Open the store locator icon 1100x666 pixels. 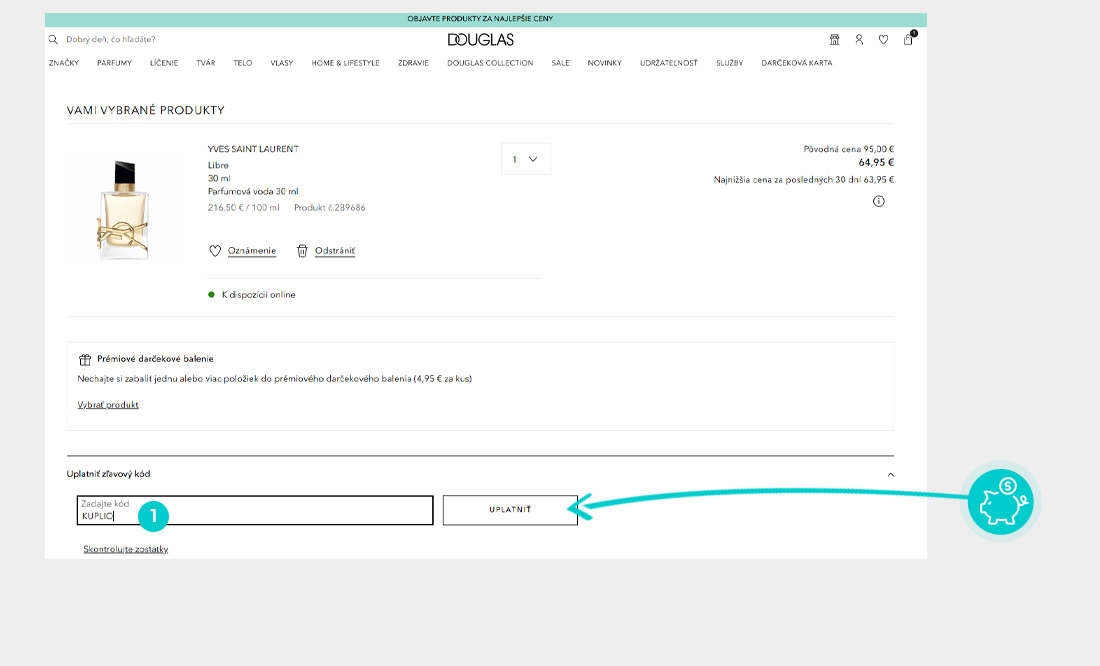(x=835, y=40)
